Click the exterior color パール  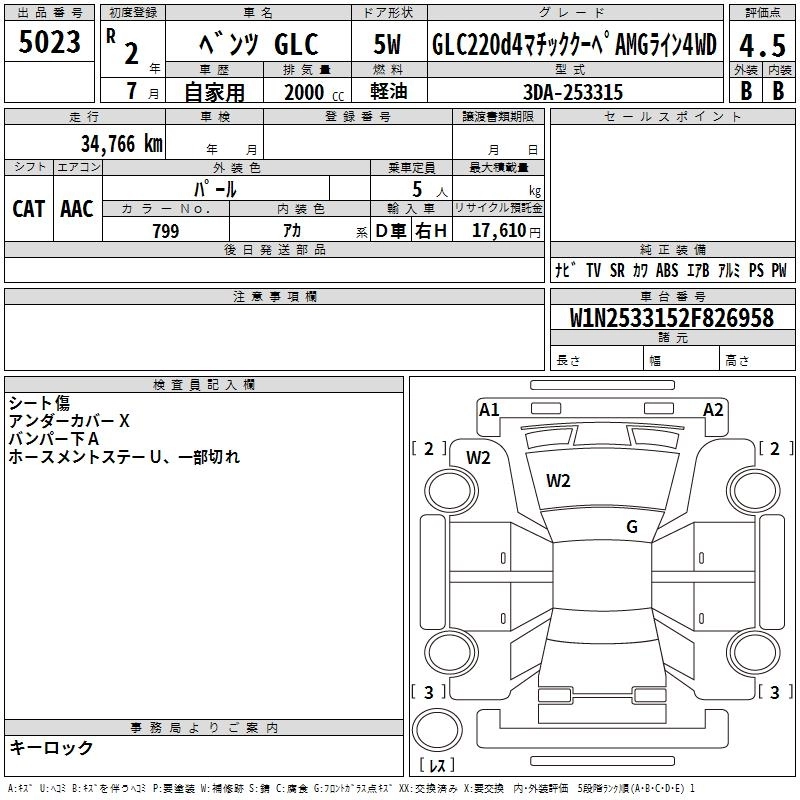pyautogui.click(x=215, y=189)
